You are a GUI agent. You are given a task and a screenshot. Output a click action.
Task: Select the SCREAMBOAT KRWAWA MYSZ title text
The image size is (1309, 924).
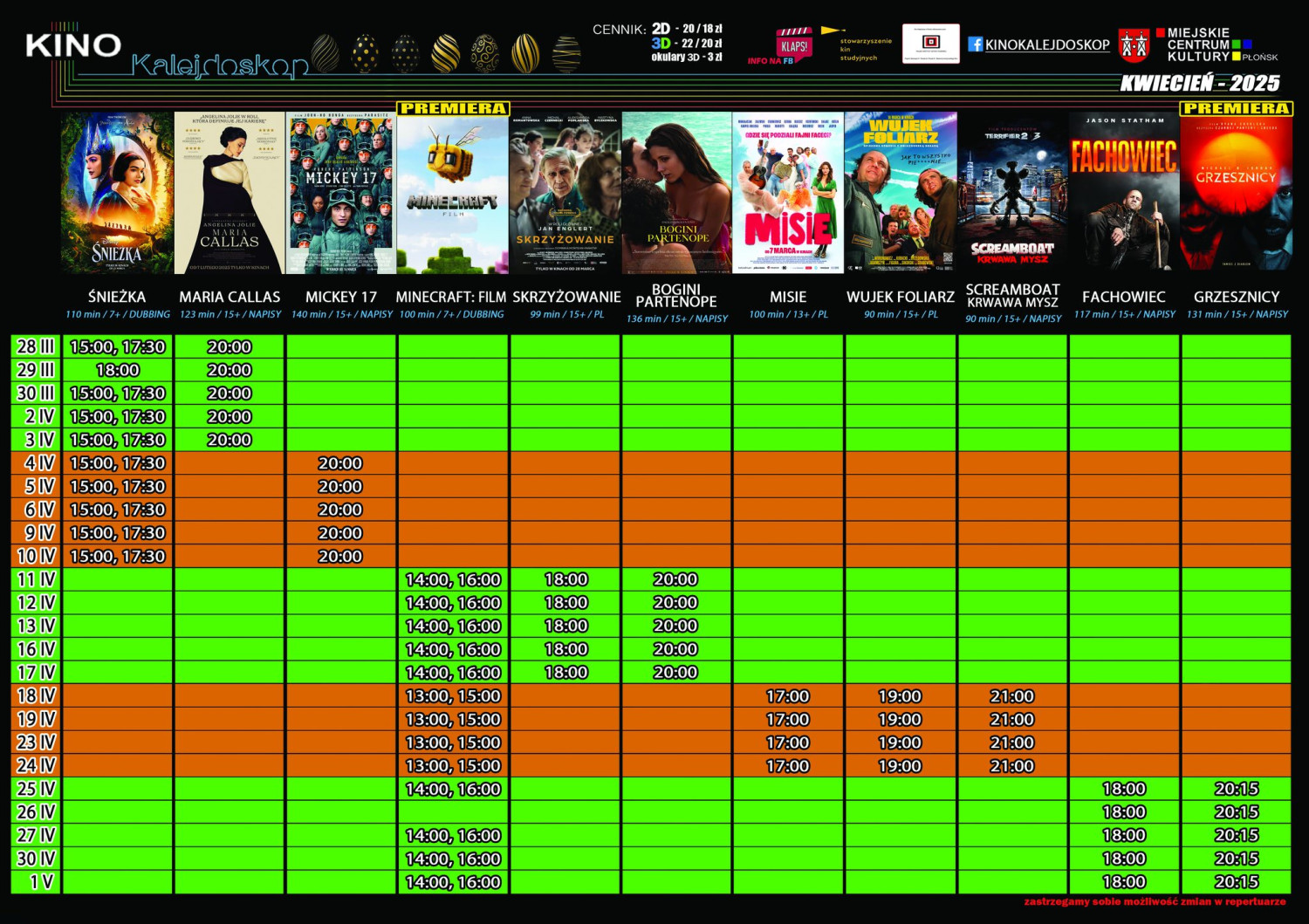point(1012,295)
